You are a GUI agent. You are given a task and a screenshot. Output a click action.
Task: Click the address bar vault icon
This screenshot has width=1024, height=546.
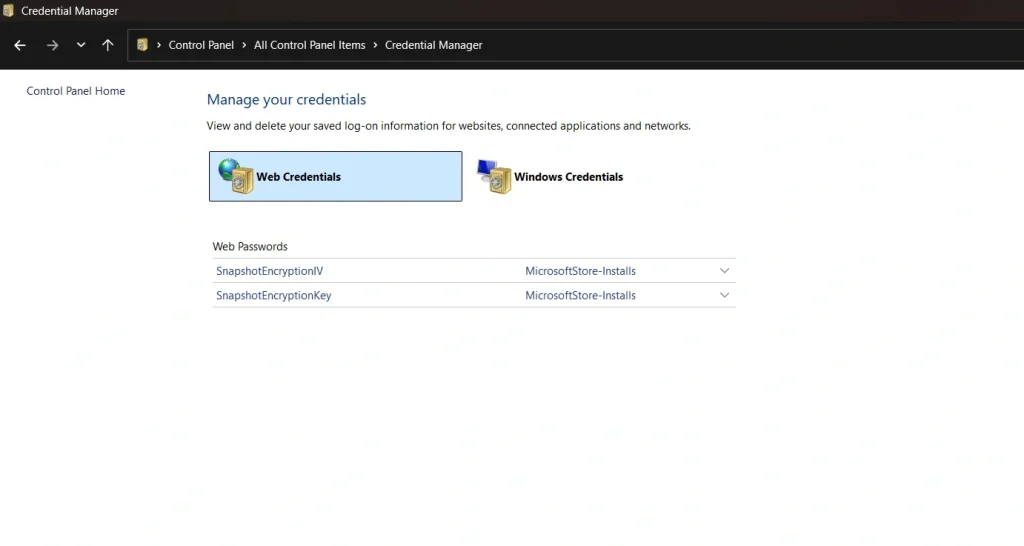point(142,45)
